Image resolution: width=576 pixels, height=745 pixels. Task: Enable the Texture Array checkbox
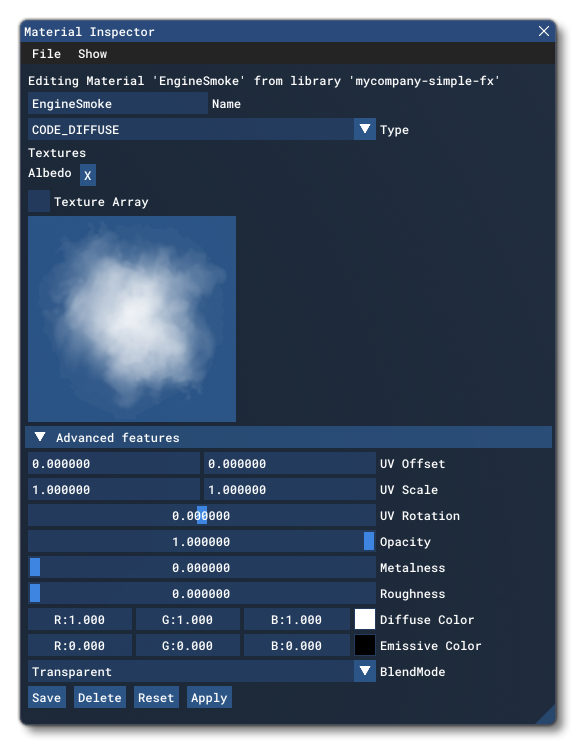click(39, 201)
